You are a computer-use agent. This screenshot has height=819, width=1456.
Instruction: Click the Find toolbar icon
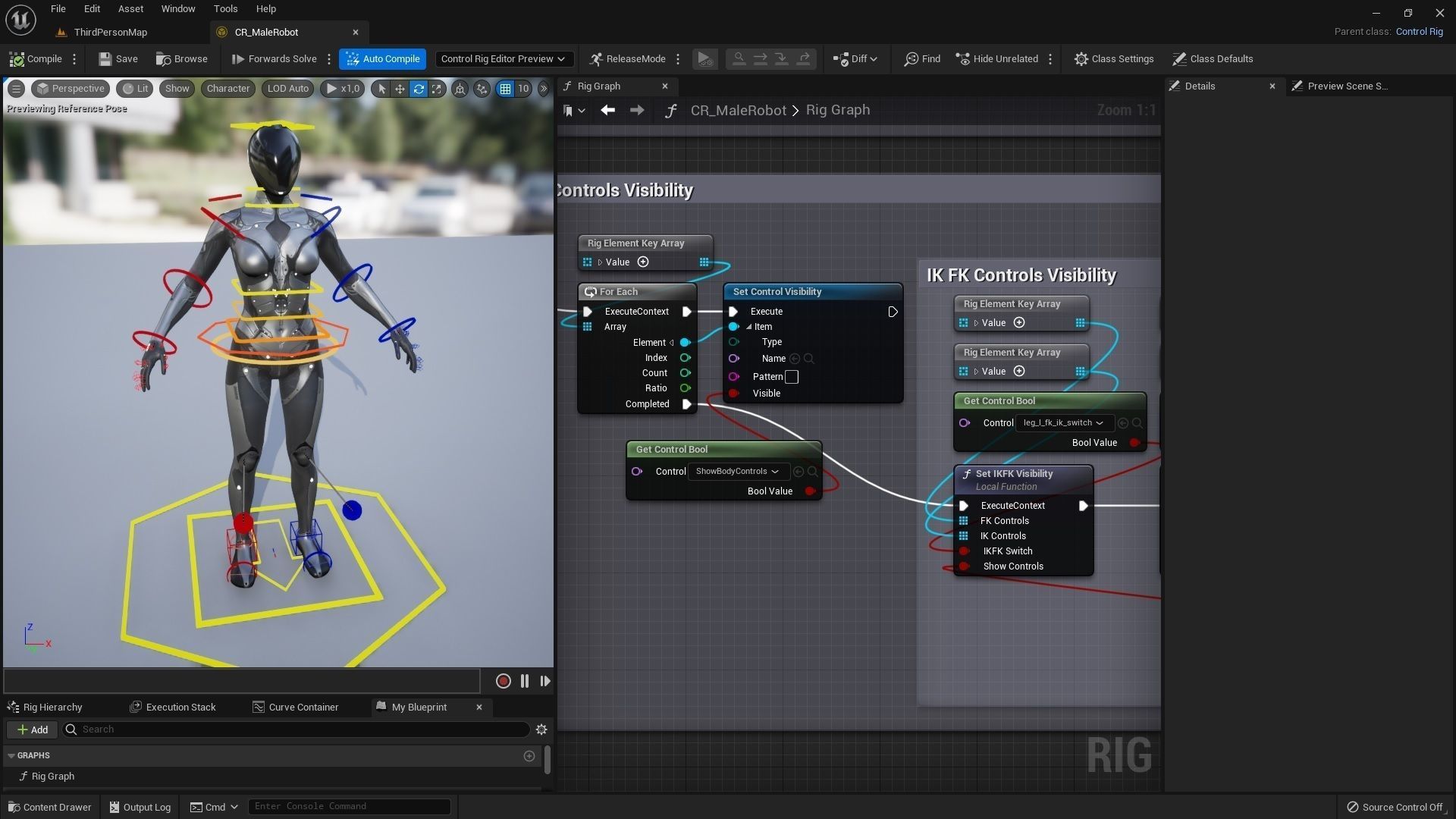click(921, 58)
